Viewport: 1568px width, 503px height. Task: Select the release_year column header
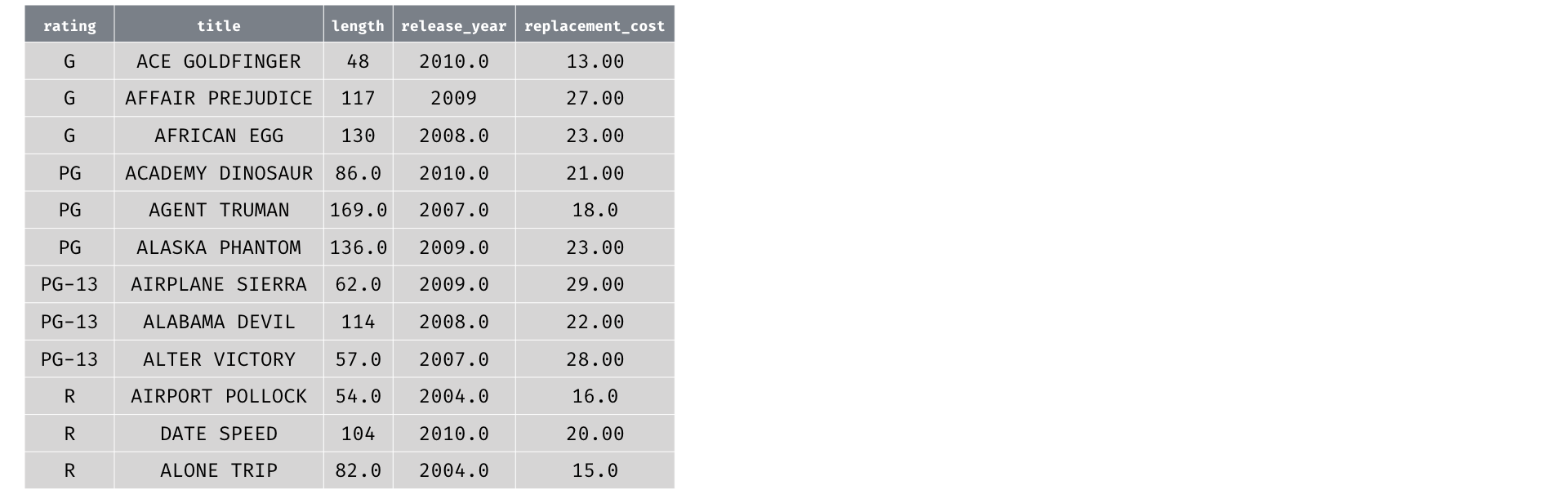(x=454, y=24)
